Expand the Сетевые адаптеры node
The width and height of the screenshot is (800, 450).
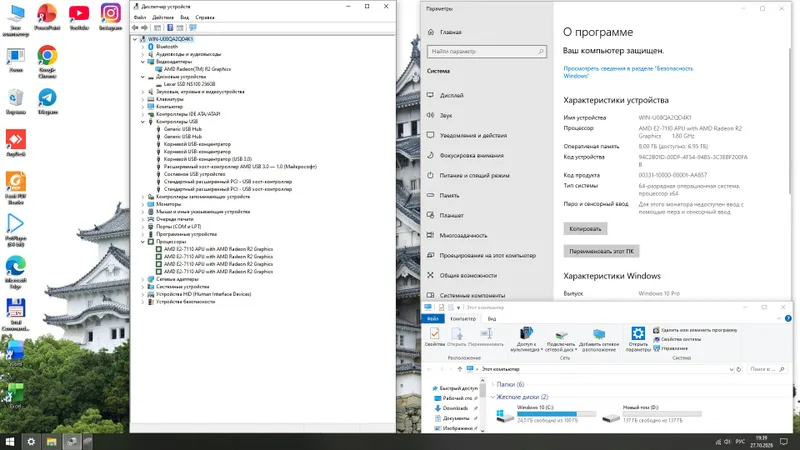coord(143,279)
